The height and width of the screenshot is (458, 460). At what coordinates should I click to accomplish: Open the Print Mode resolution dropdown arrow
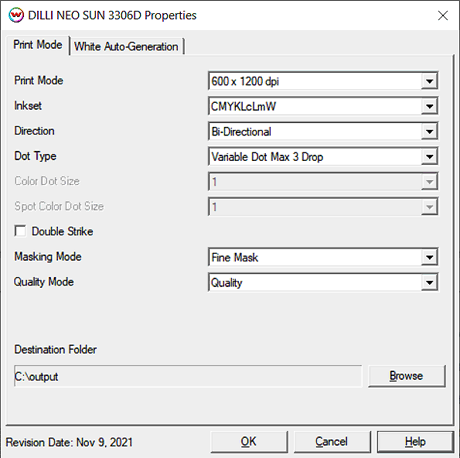(x=429, y=81)
